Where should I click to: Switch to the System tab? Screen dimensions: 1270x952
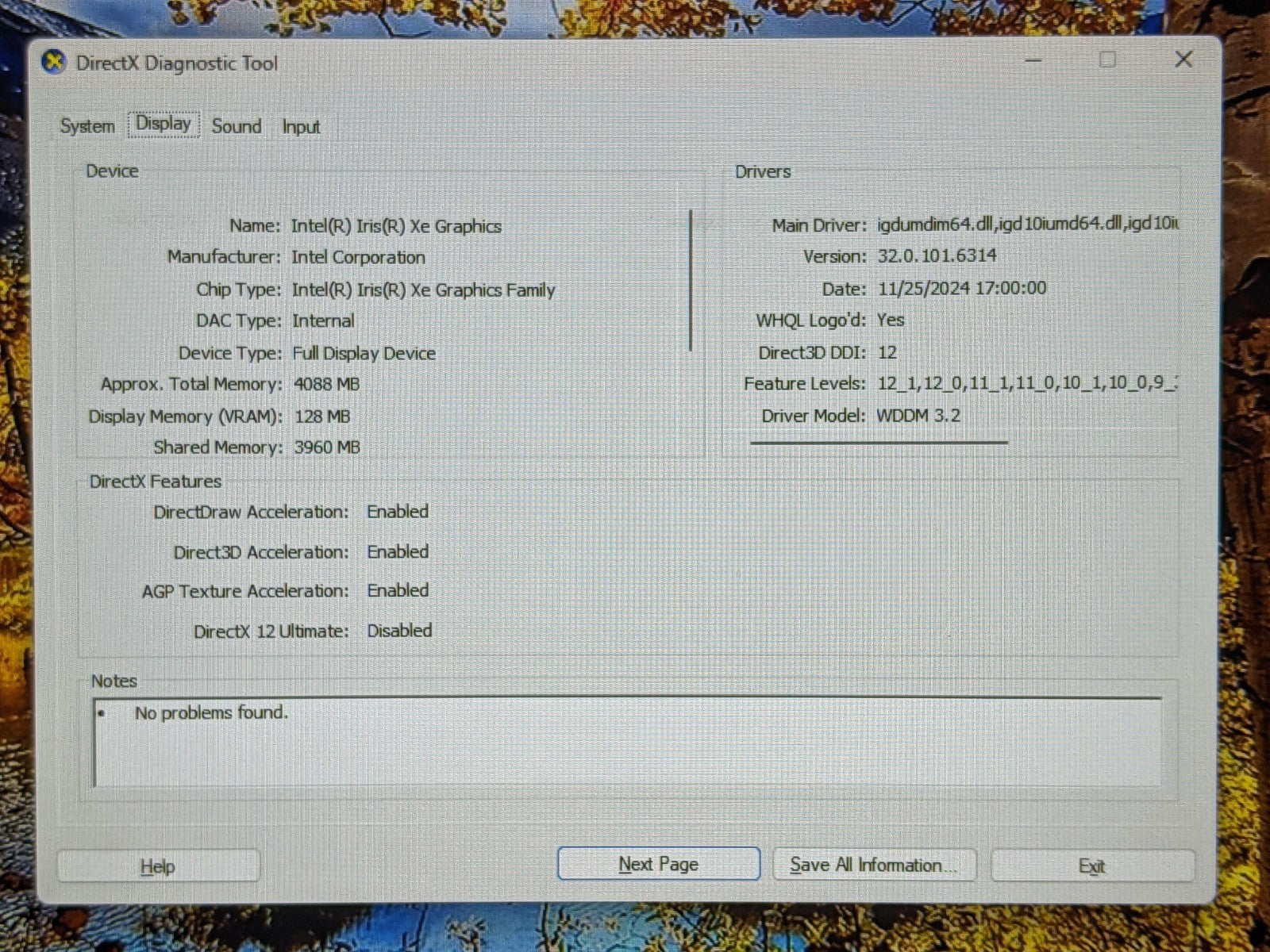87,126
